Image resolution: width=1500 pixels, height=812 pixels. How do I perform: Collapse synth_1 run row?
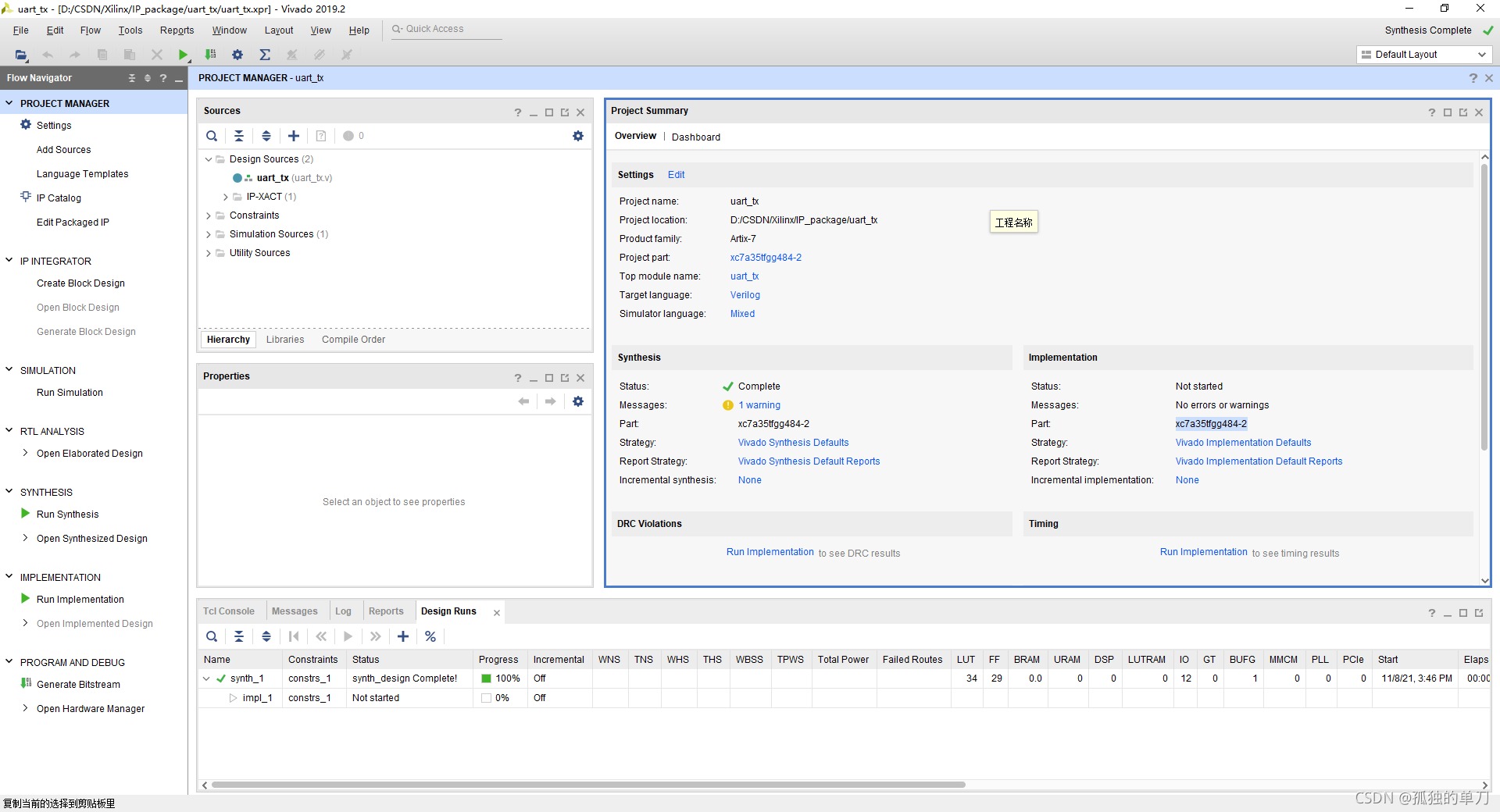pos(206,678)
